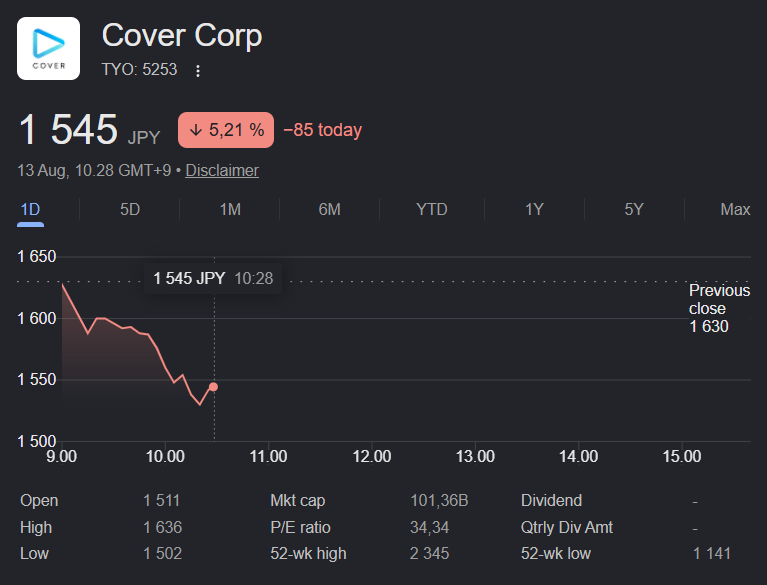Select the 1D time range tab
767x585 pixels.
(x=30, y=209)
